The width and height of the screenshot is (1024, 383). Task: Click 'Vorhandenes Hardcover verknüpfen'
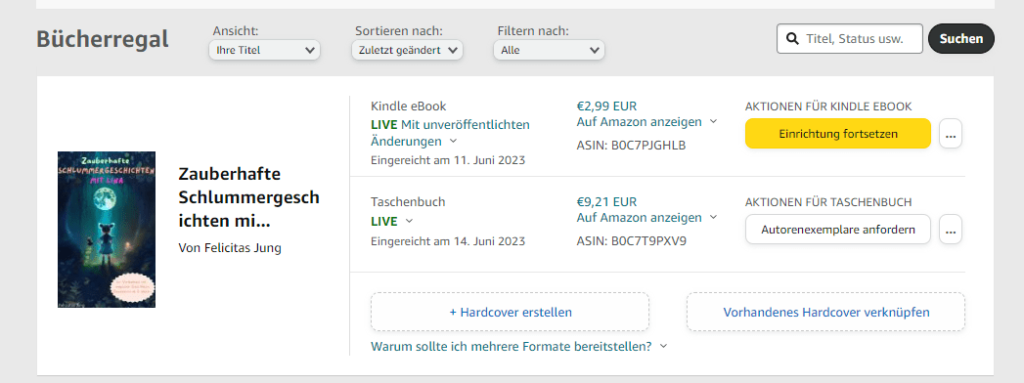coord(826,312)
